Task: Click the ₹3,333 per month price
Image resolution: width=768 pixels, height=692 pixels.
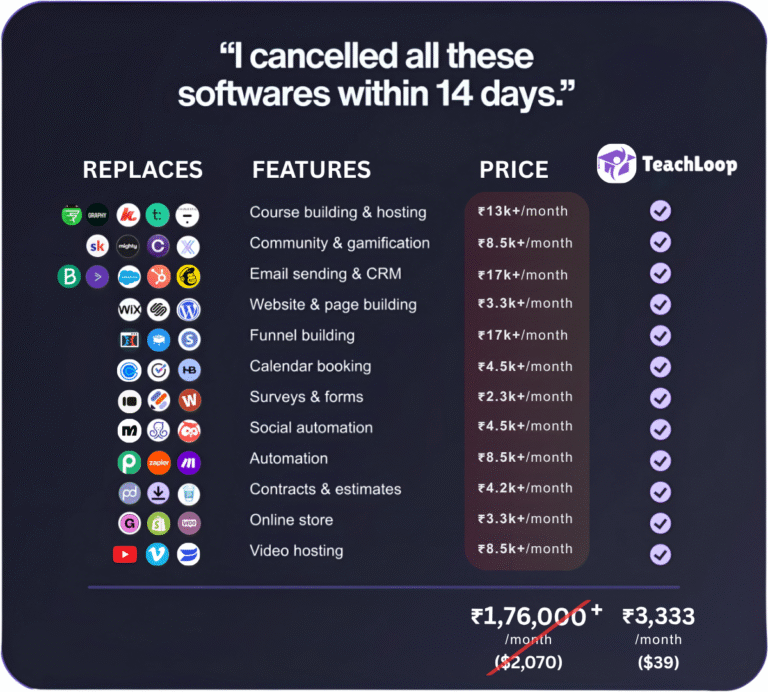Action: [x=658, y=617]
